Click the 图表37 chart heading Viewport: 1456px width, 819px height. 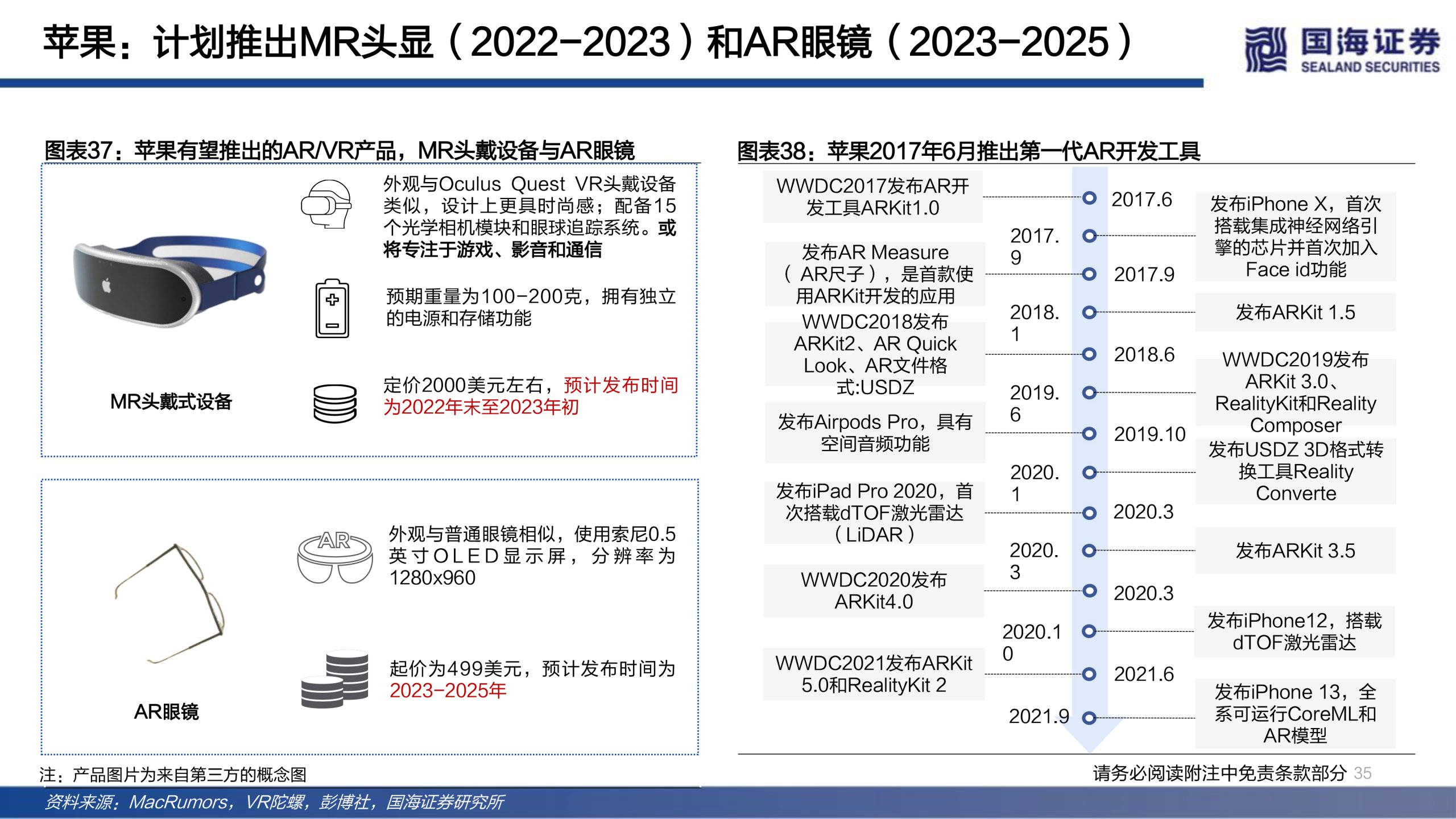tap(340, 151)
